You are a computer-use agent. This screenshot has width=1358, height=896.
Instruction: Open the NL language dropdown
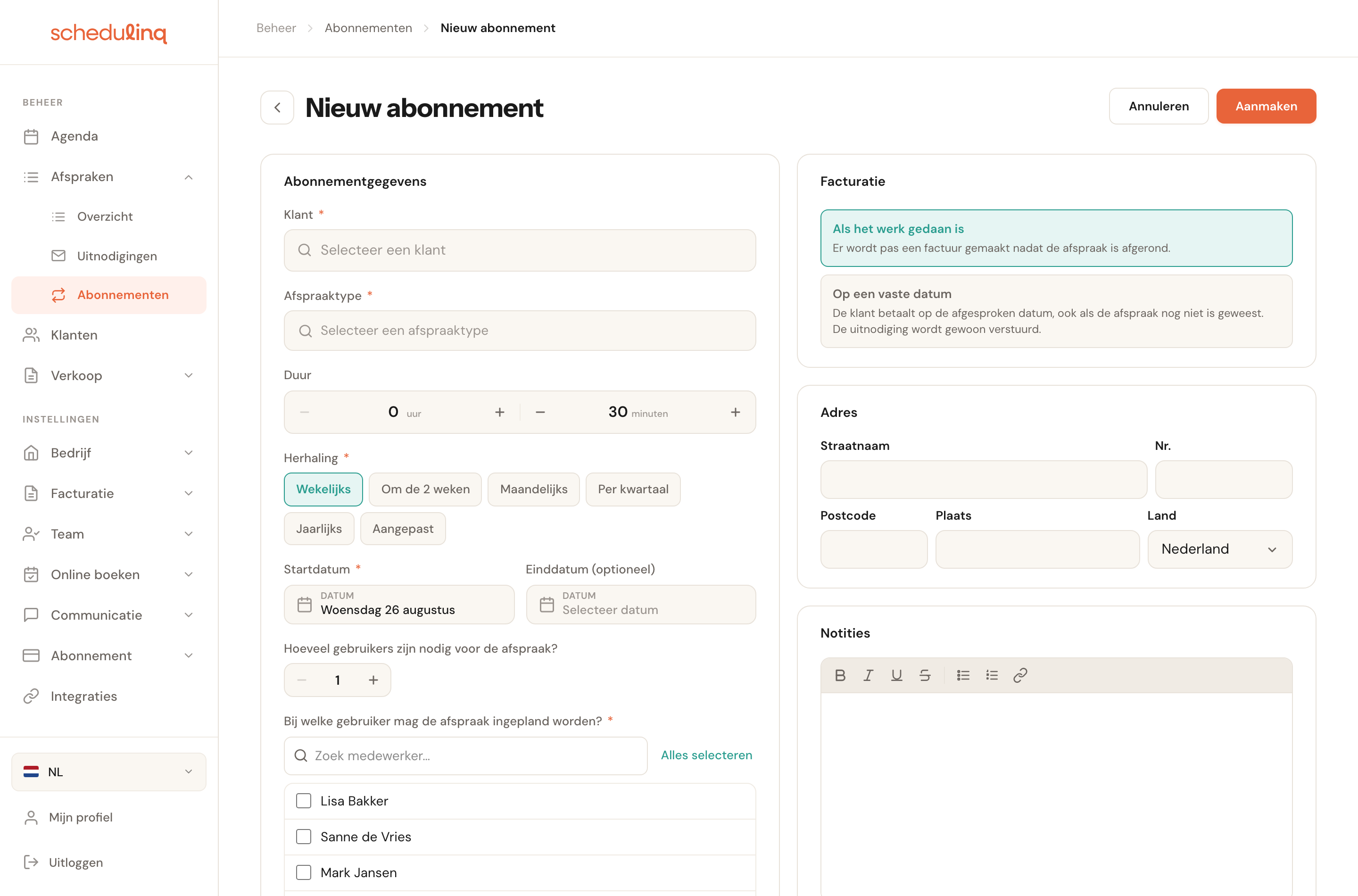click(108, 772)
